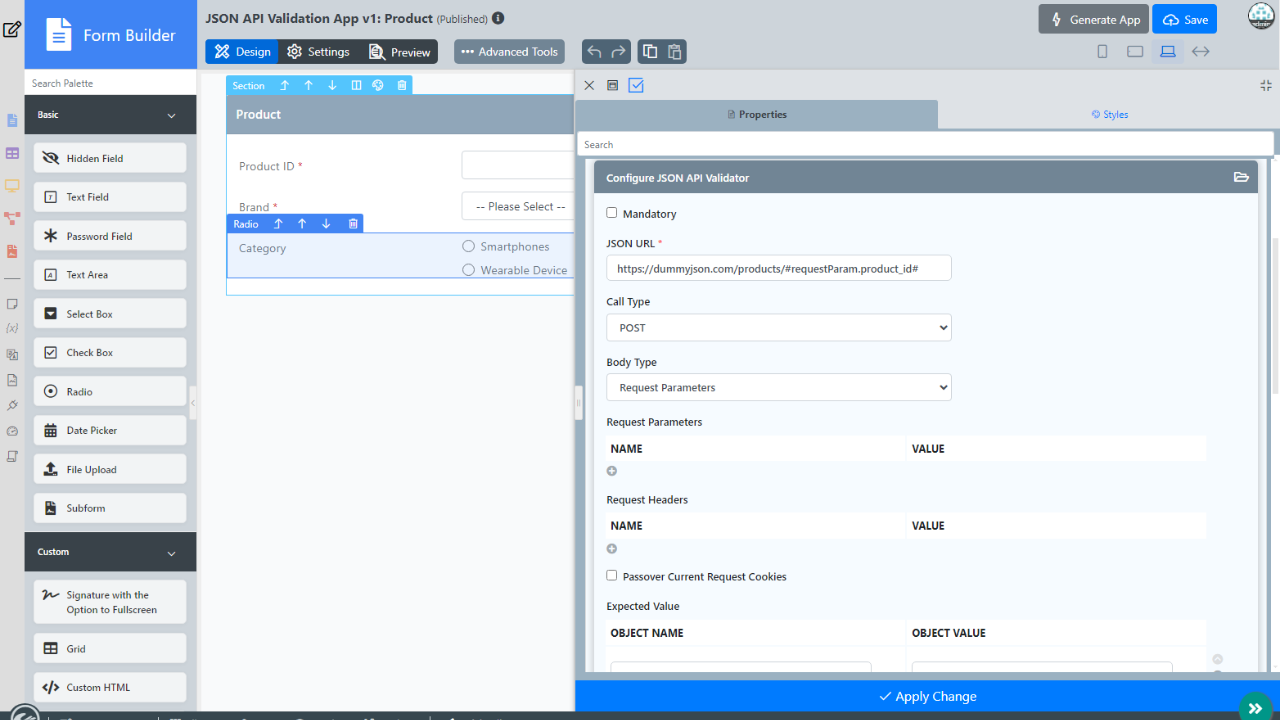Select the Smartphones radio option
1280x720 pixels.
point(468,247)
